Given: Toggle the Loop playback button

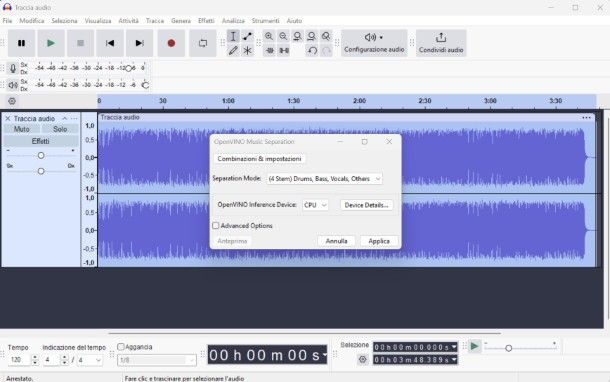Looking at the screenshot, I should pyautogui.click(x=203, y=43).
